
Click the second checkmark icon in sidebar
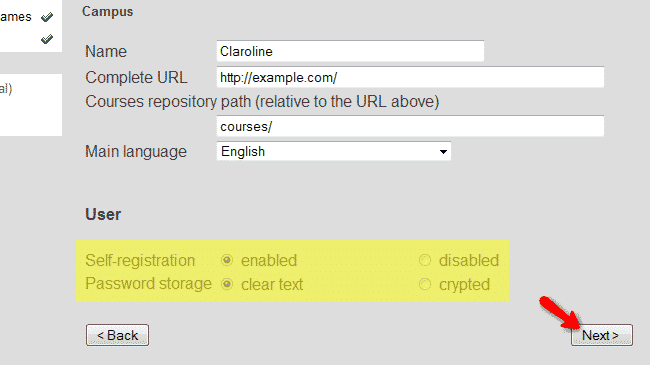[x=47, y=39]
